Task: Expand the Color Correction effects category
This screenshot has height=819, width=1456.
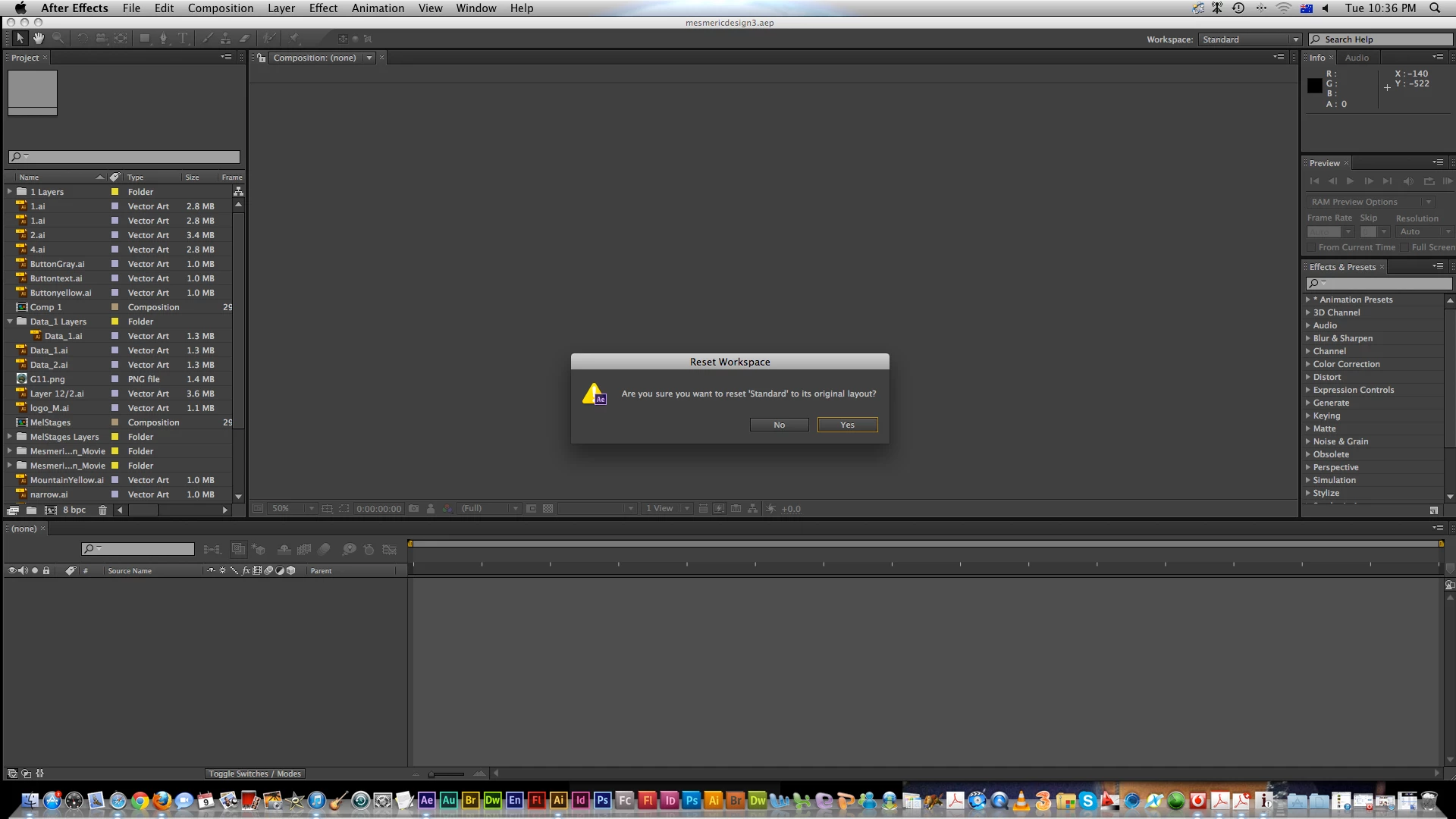Action: click(1308, 364)
